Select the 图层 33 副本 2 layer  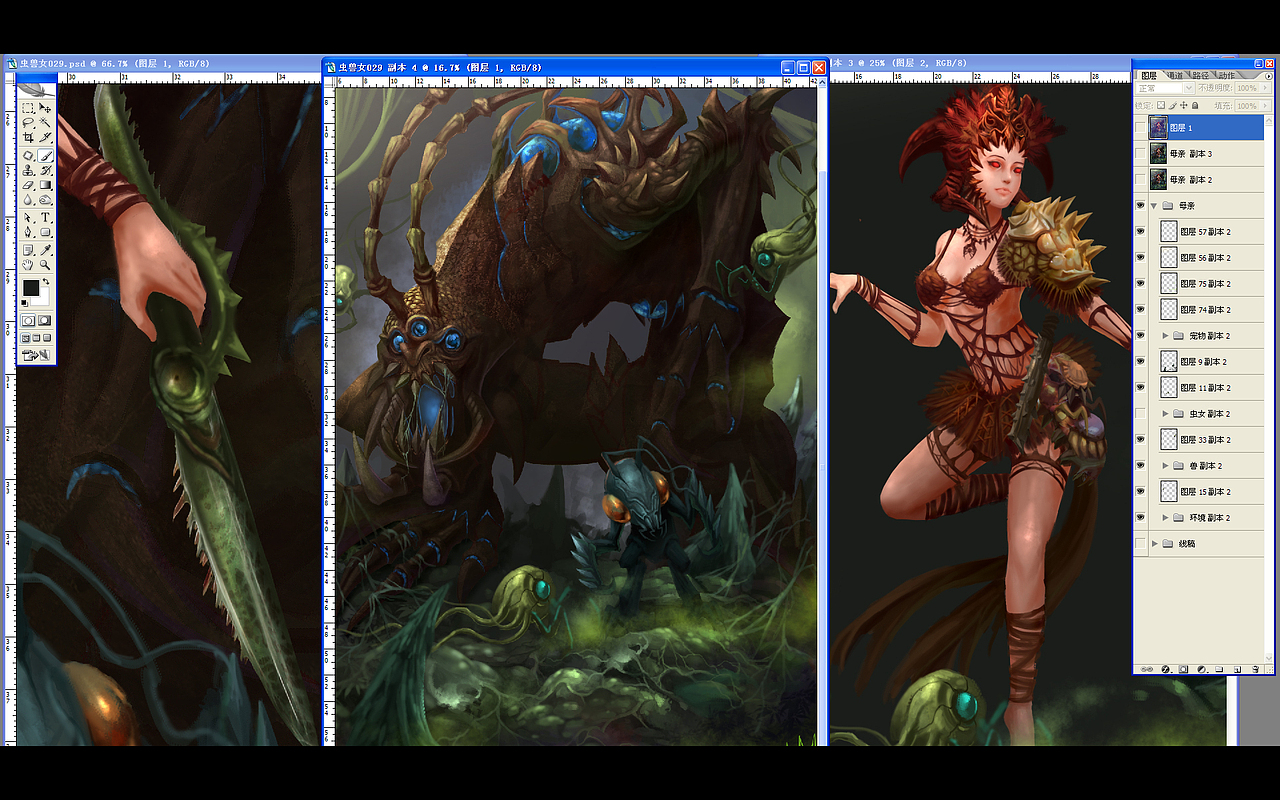point(1206,440)
